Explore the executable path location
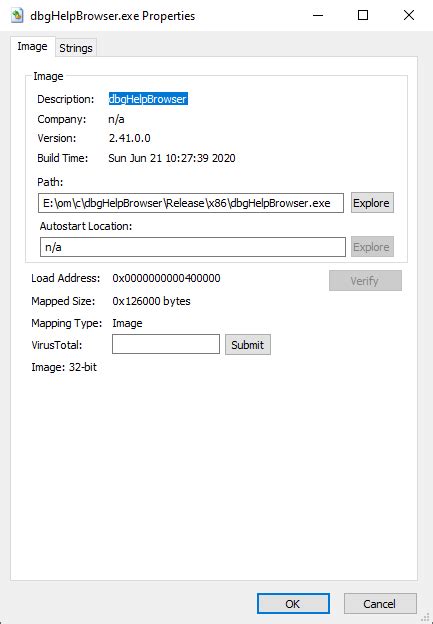This screenshot has width=433, height=624. (372, 203)
